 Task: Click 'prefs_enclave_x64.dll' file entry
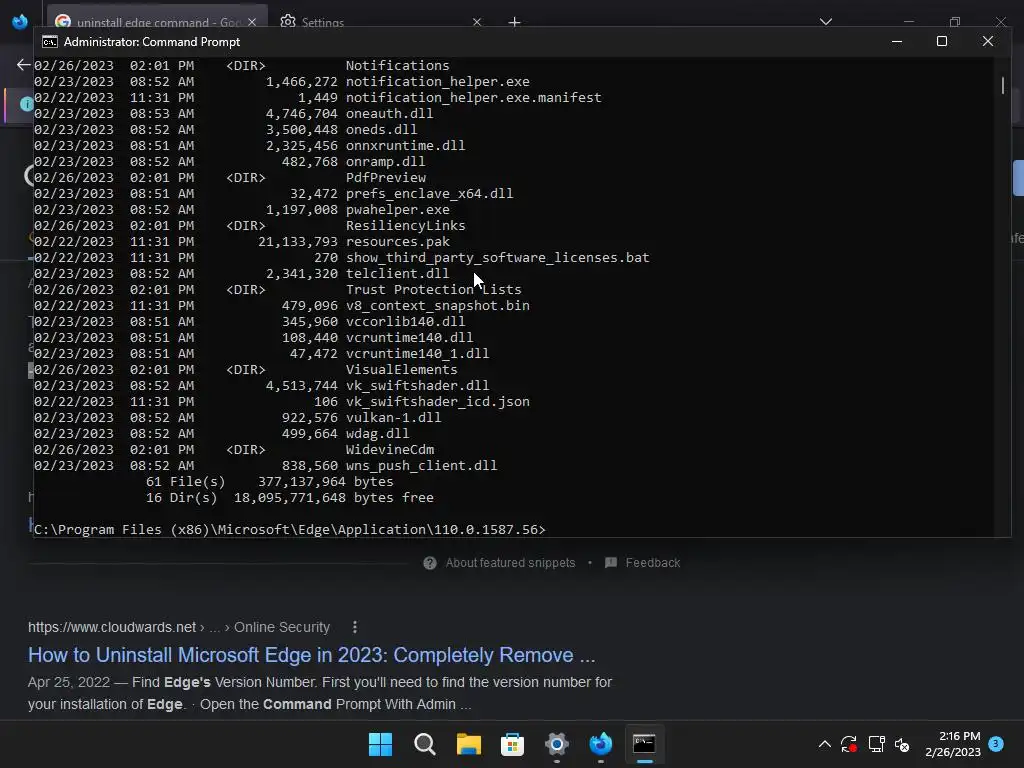click(430, 193)
